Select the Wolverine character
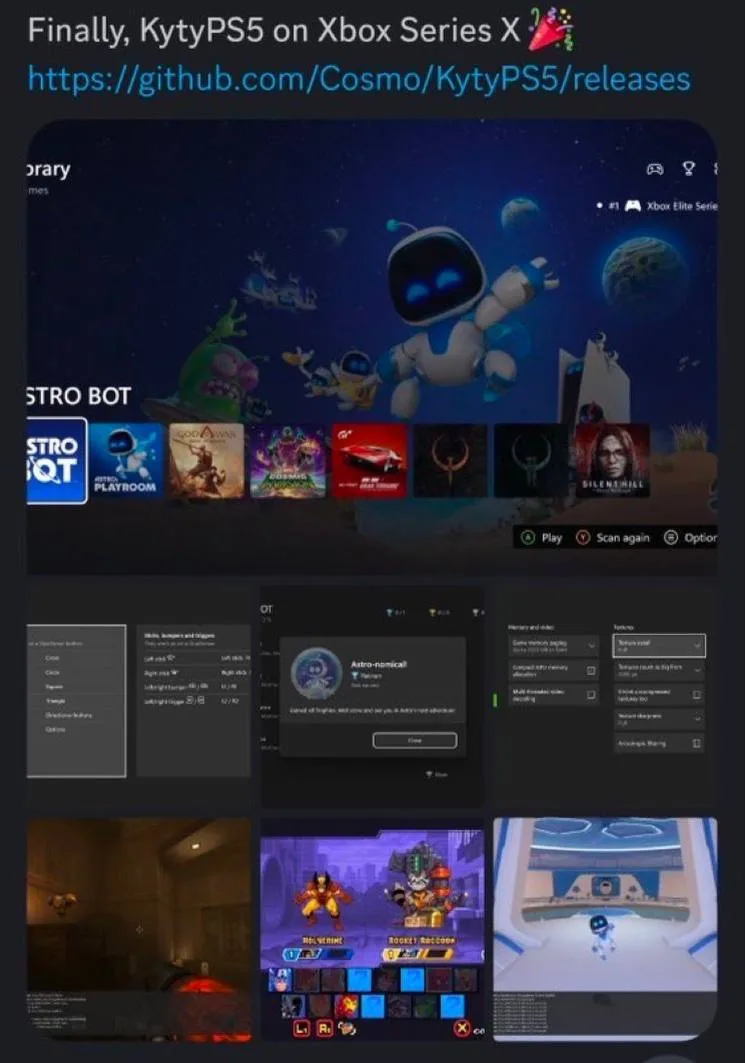The height and width of the screenshot is (1063, 745). tap(323, 902)
